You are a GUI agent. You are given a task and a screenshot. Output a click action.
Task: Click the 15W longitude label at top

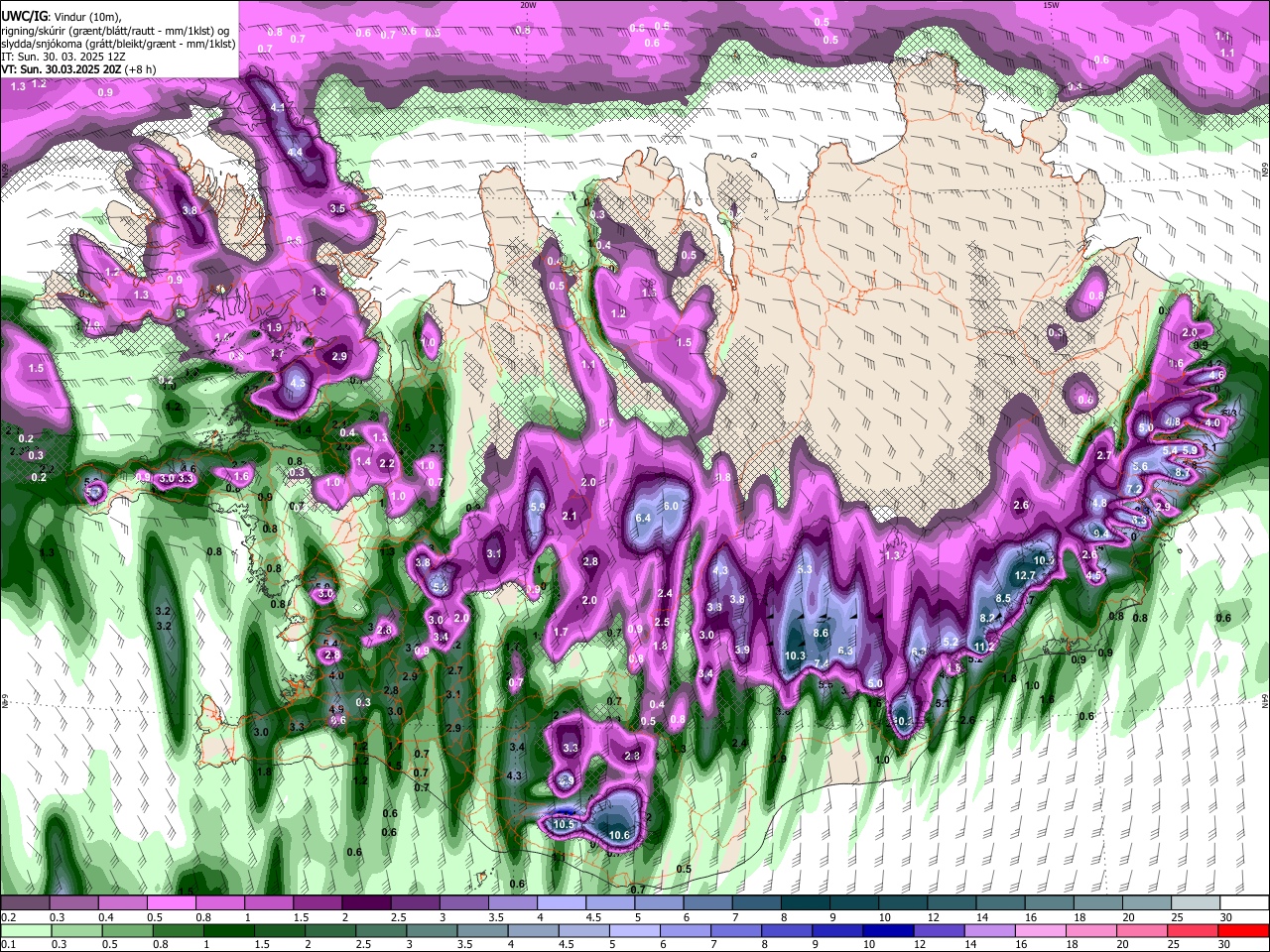pyautogui.click(x=1051, y=5)
